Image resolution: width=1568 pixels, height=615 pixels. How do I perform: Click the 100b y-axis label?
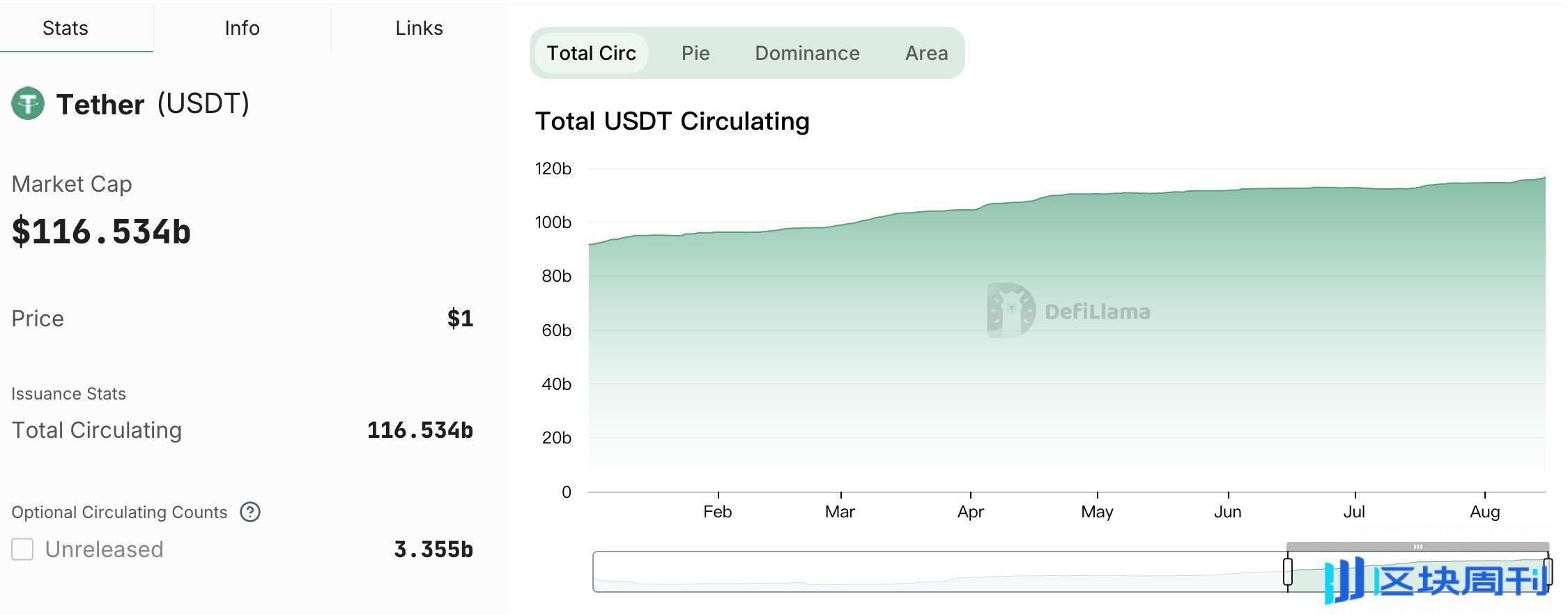click(x=553, y=222)
